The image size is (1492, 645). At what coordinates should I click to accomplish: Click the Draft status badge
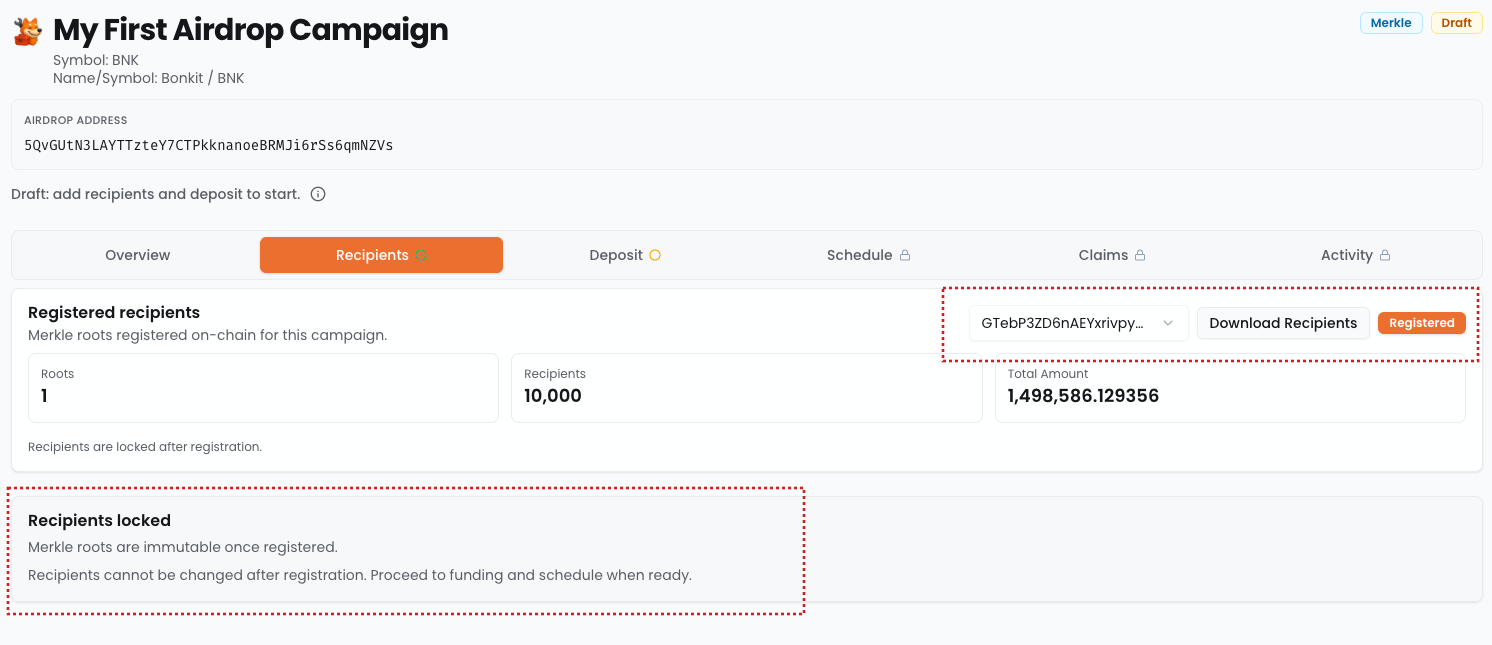1456,23
